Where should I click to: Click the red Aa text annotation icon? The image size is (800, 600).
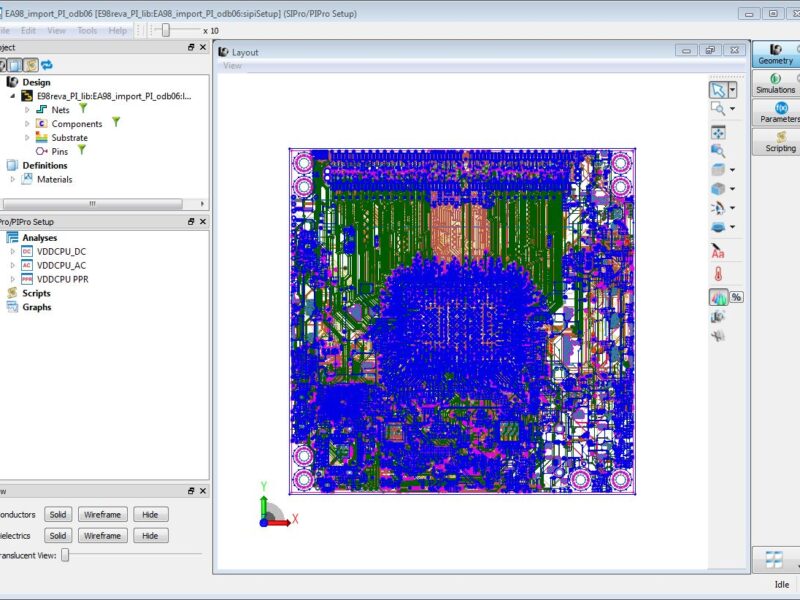(717, 253)
